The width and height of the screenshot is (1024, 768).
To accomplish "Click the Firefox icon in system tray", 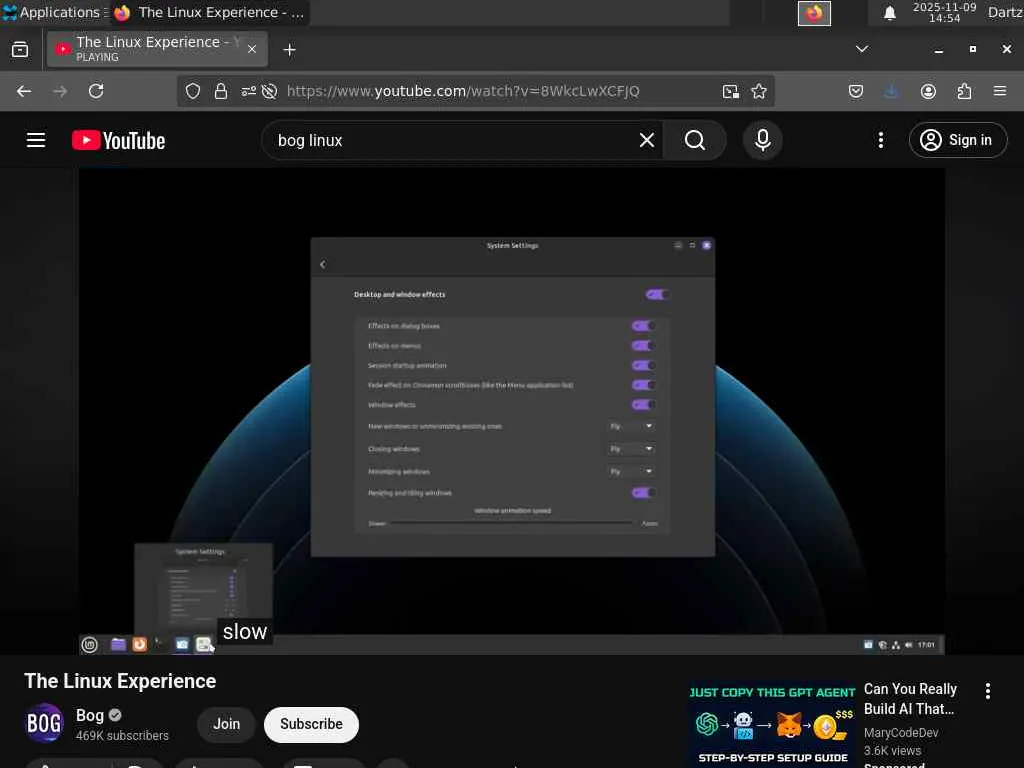I will point(814,13).
